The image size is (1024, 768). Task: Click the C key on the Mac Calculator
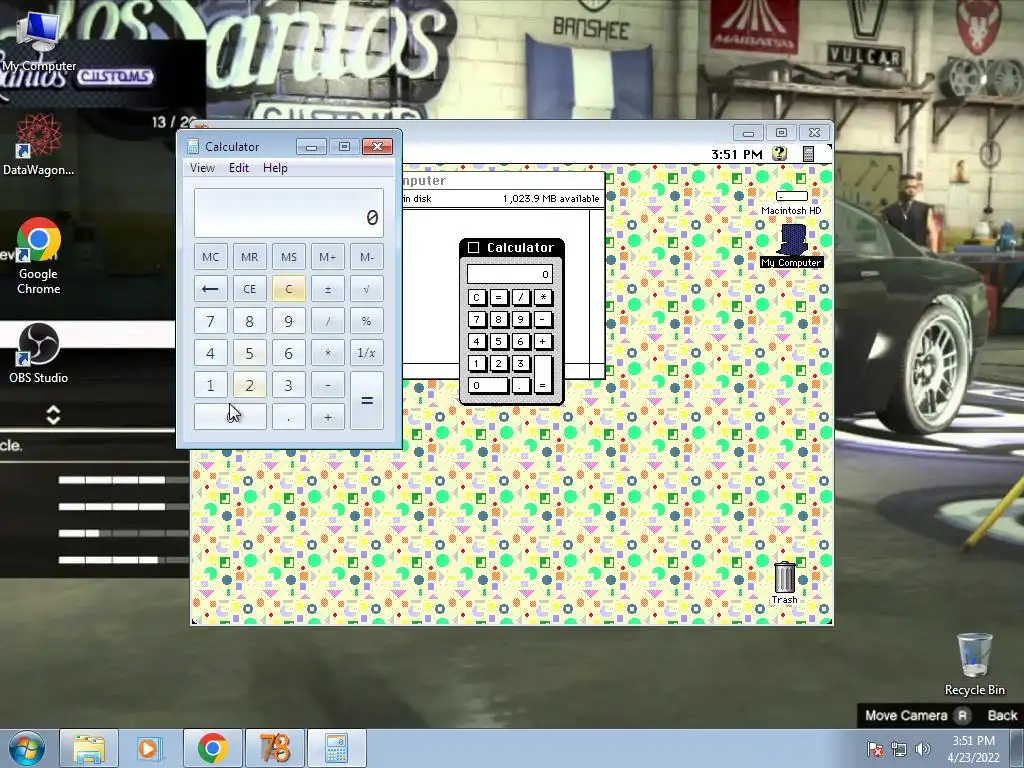point(477,298)
